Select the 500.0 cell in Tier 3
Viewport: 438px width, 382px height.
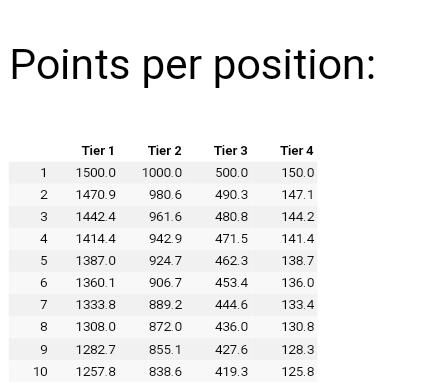(x=232, y=173)
